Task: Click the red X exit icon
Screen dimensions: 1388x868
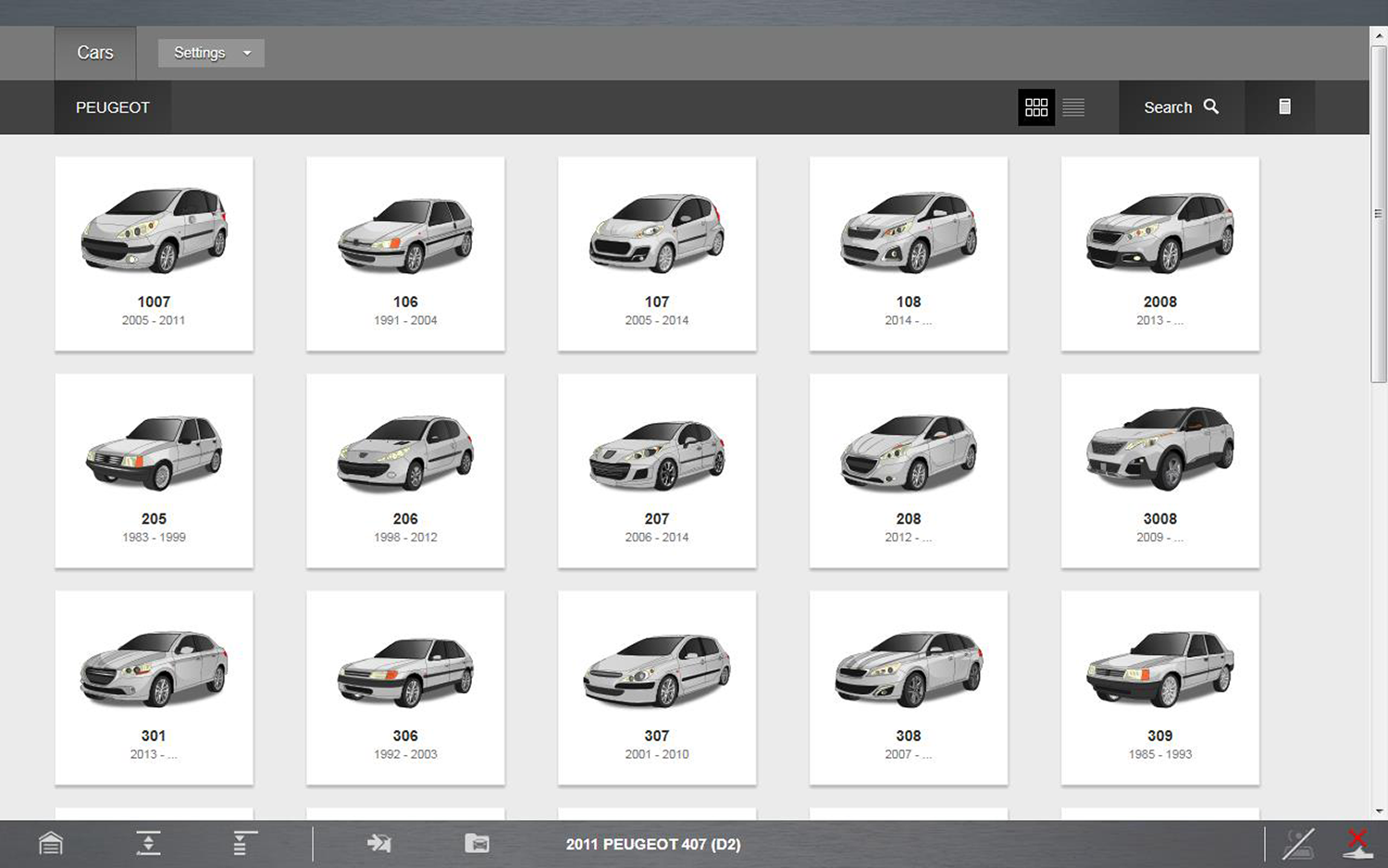Action: [1357, 843]
